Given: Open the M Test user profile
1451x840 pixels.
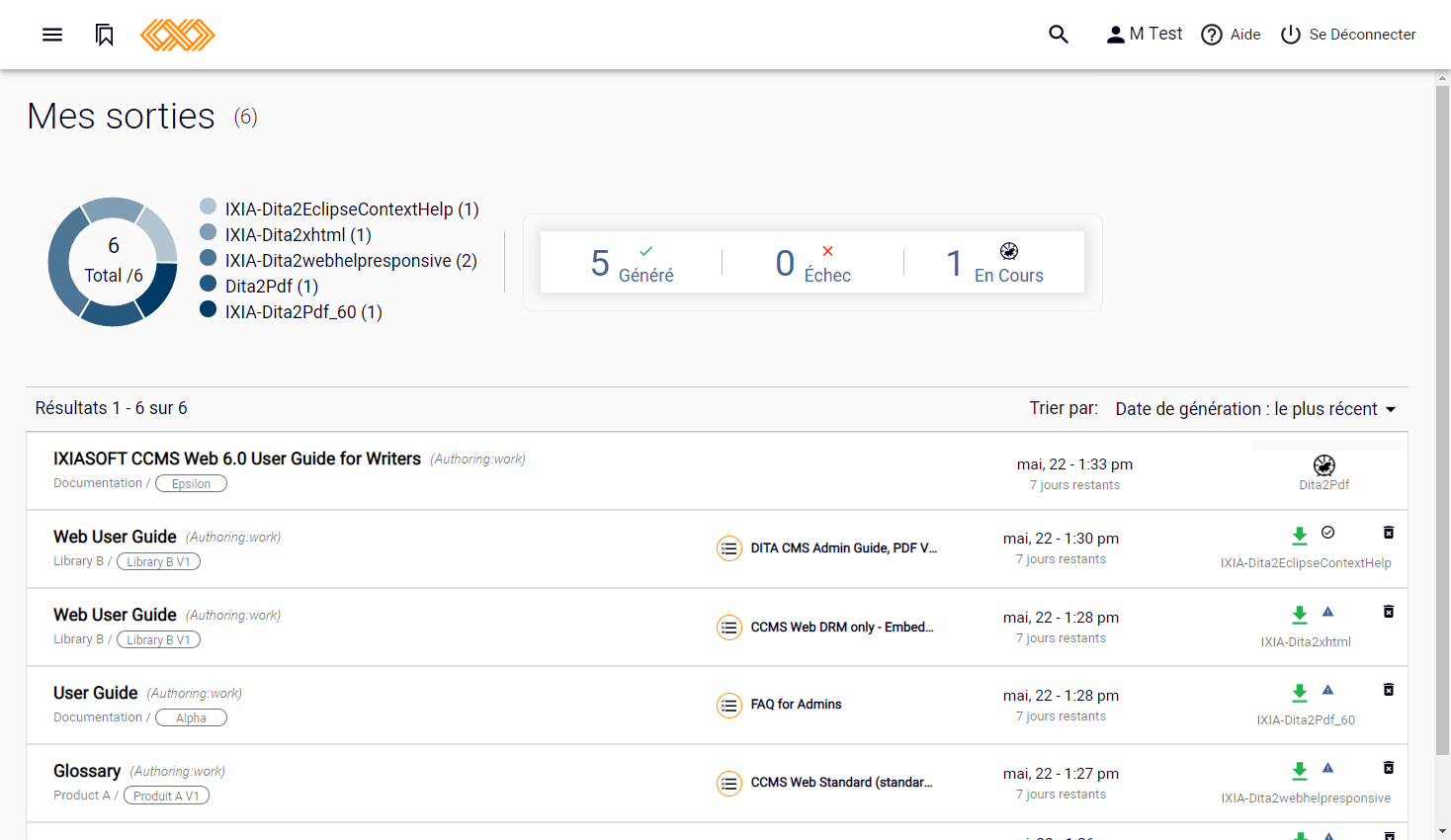Looking at the screenshot, I should (x=1145, y=35).
